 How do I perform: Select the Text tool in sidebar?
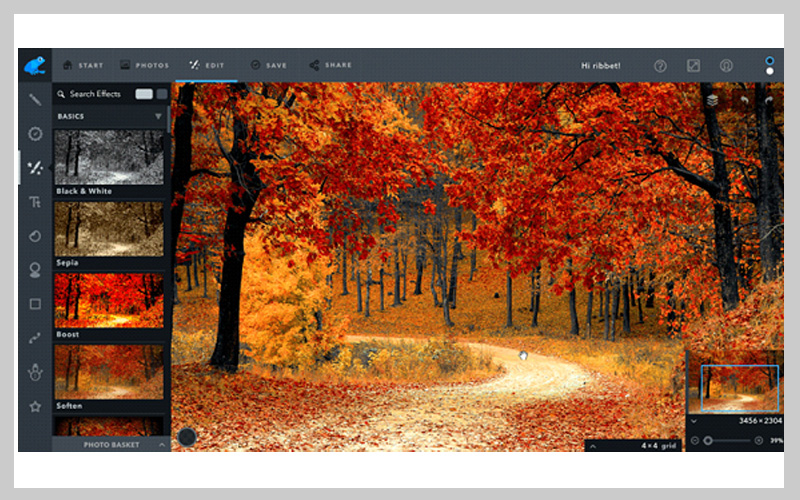(35, 202)
